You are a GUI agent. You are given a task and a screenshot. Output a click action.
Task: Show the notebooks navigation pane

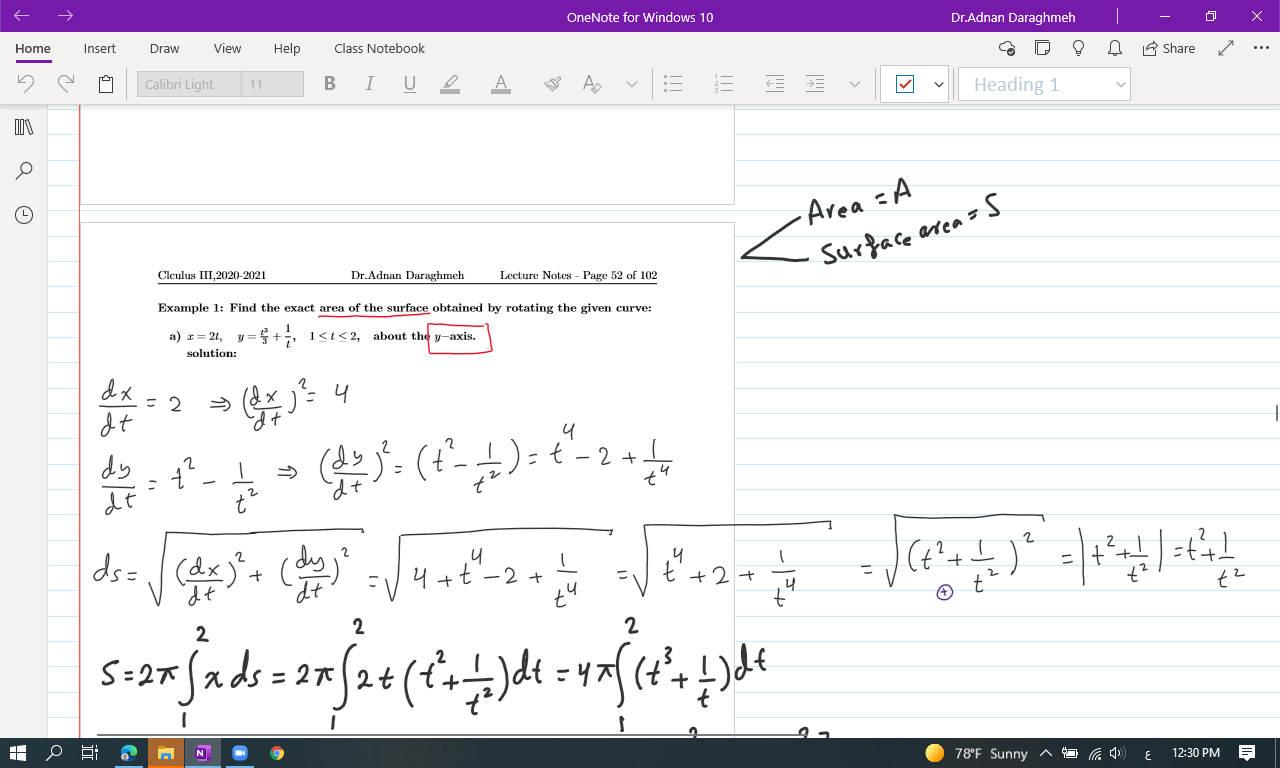tap(25, 127)
